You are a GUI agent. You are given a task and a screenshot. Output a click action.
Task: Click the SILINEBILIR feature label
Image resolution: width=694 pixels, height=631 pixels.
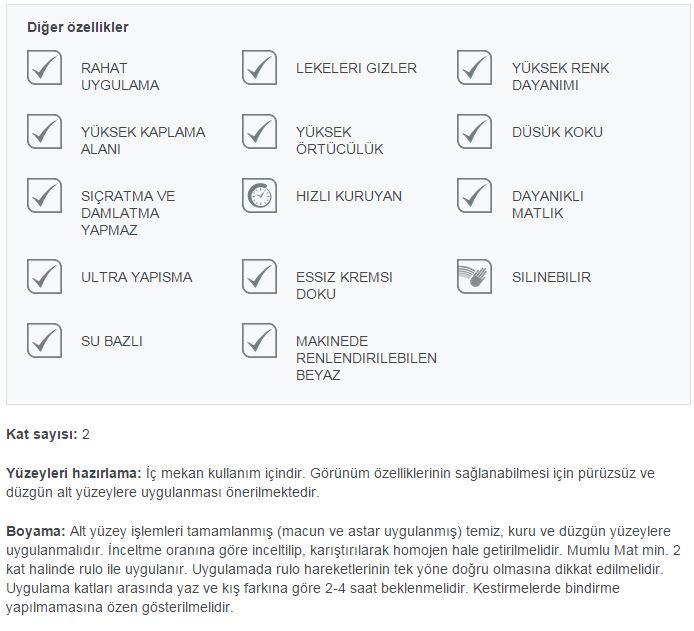tap(551, 277)
